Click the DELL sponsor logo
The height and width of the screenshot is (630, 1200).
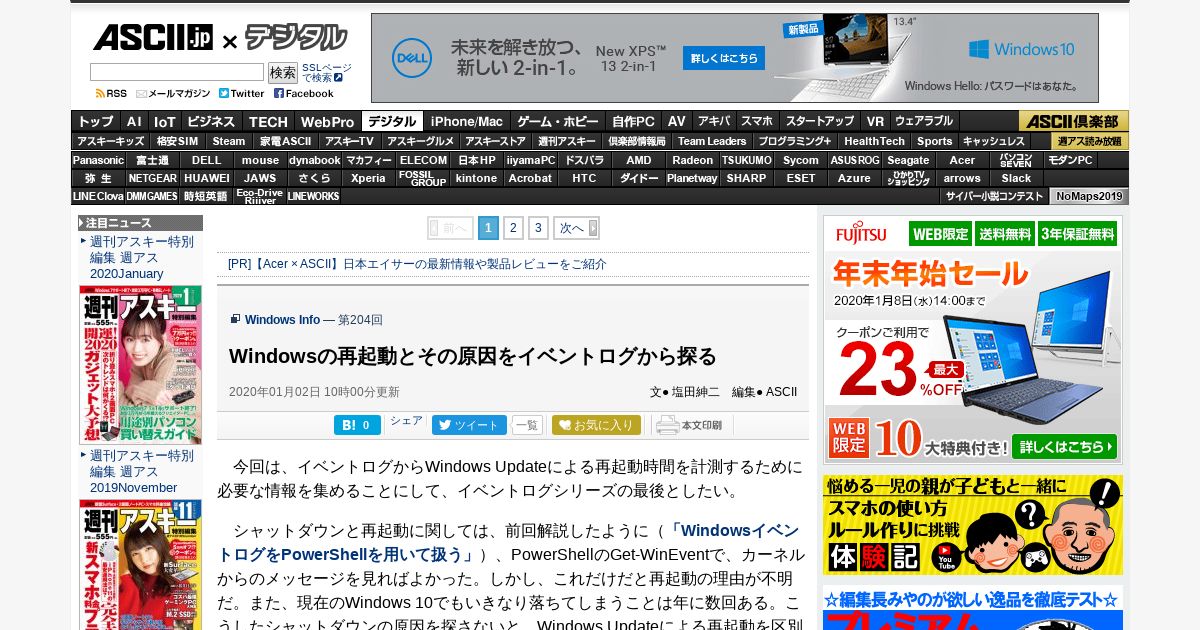(x=207, y=160)
